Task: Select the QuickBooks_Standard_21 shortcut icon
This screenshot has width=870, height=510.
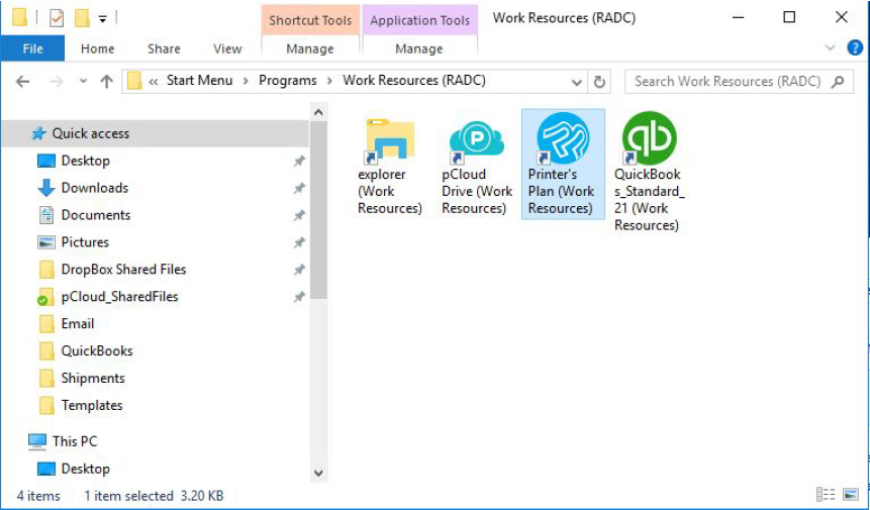Action: [x=649, y=138]
